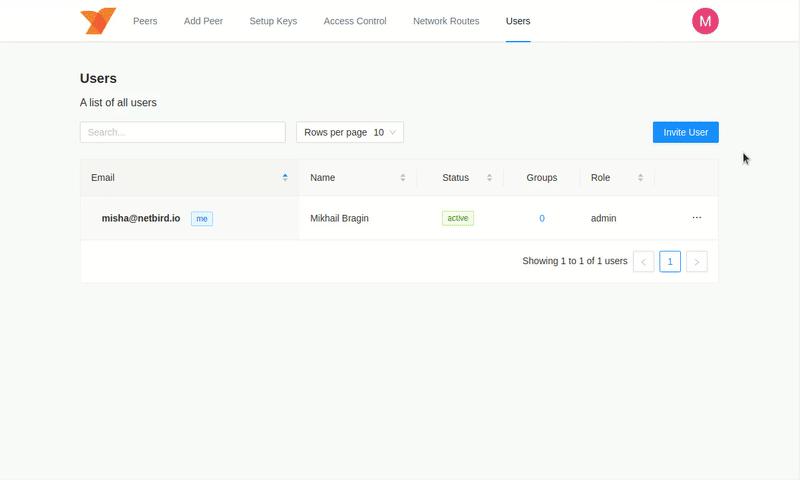Open the three-dot actions menu for misha@netbird.io
Image resolution: width=800 pixels, height=480 pixels.
(x=697, y=217)
